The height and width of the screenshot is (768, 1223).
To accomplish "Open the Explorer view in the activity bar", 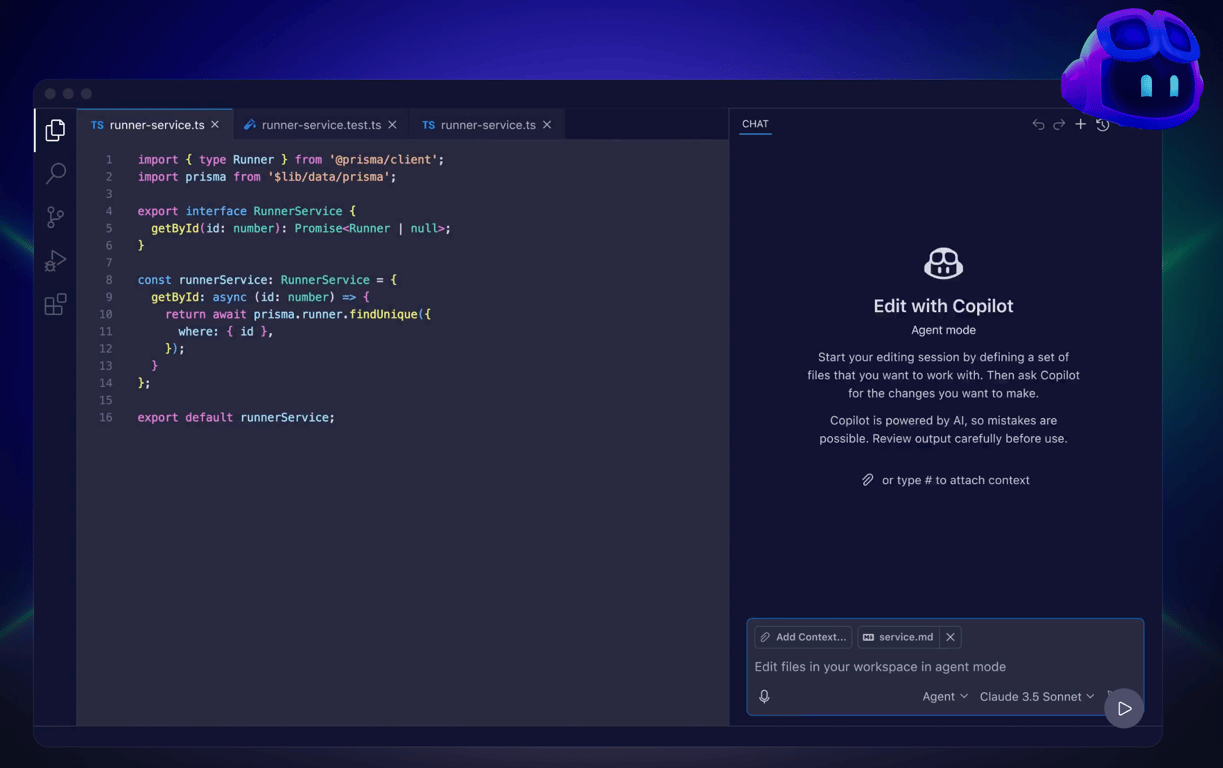I will pyautogui.click(x=55, y=130).
